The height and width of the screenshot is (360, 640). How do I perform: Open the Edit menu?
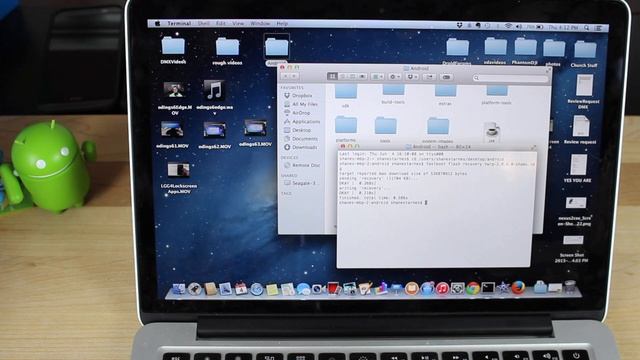click(x=221, y=24)
